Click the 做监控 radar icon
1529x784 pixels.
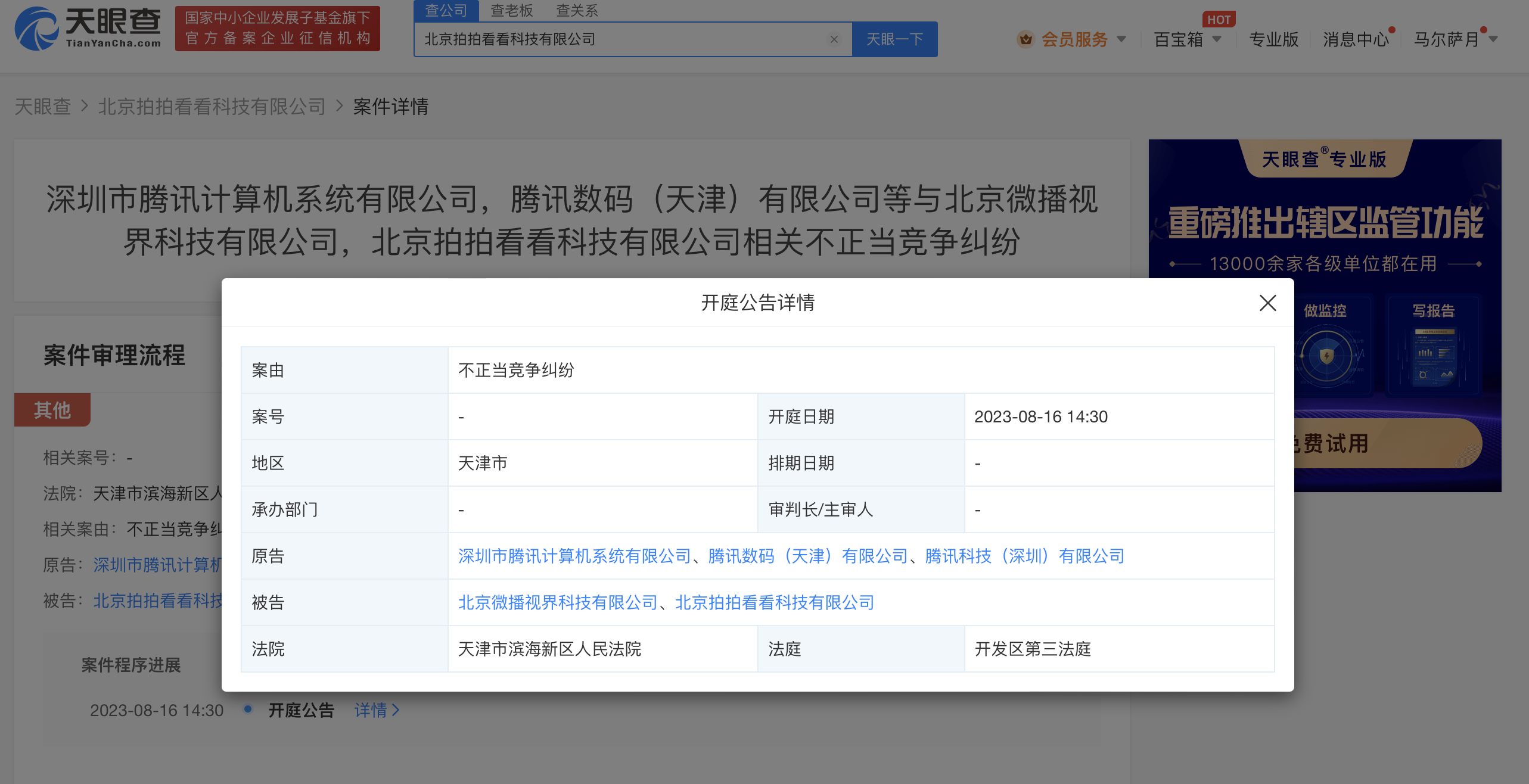(x=1326, y=356)
